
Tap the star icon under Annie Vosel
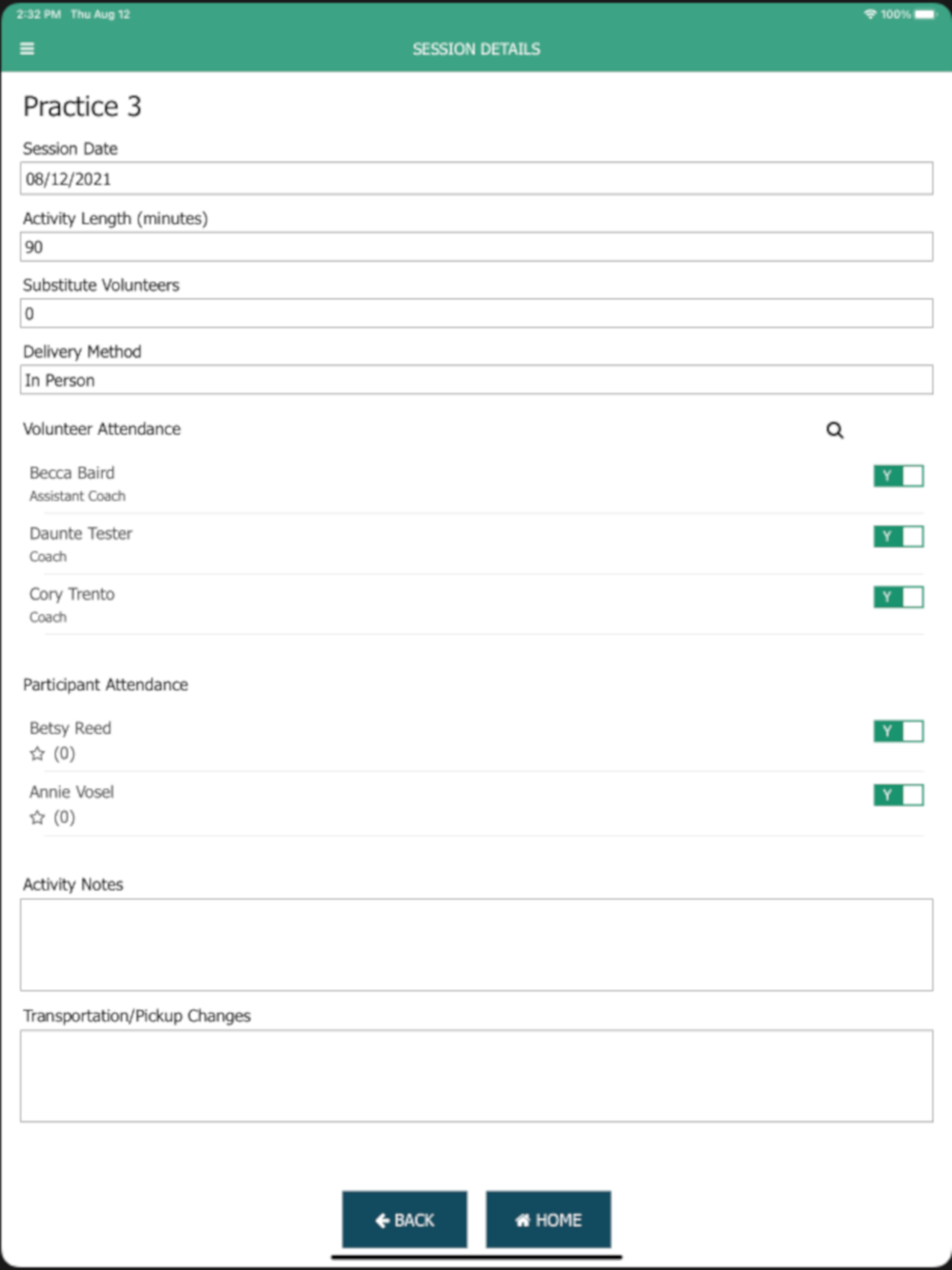click(37, 818)
